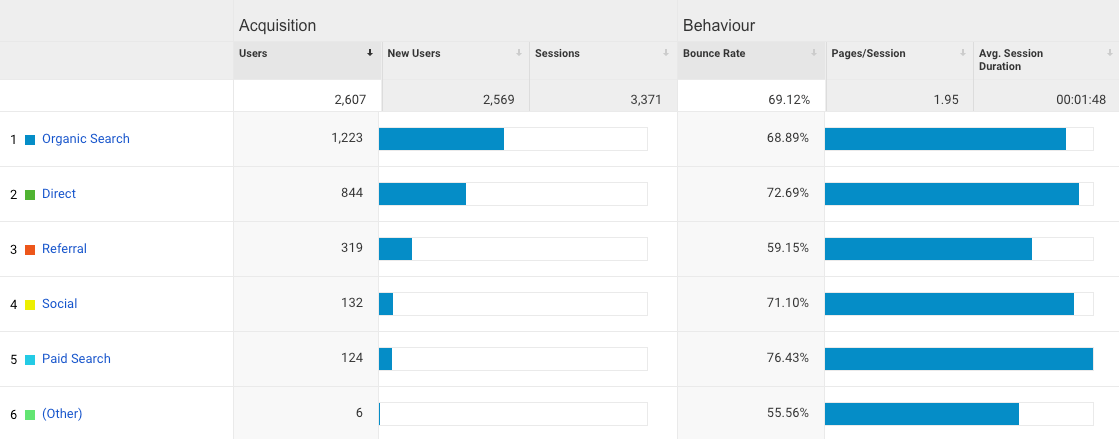Image resolution: width=1119 pixels, height=439 pixels.
Task: Click Social users value 132
Action: click(352, 303)
